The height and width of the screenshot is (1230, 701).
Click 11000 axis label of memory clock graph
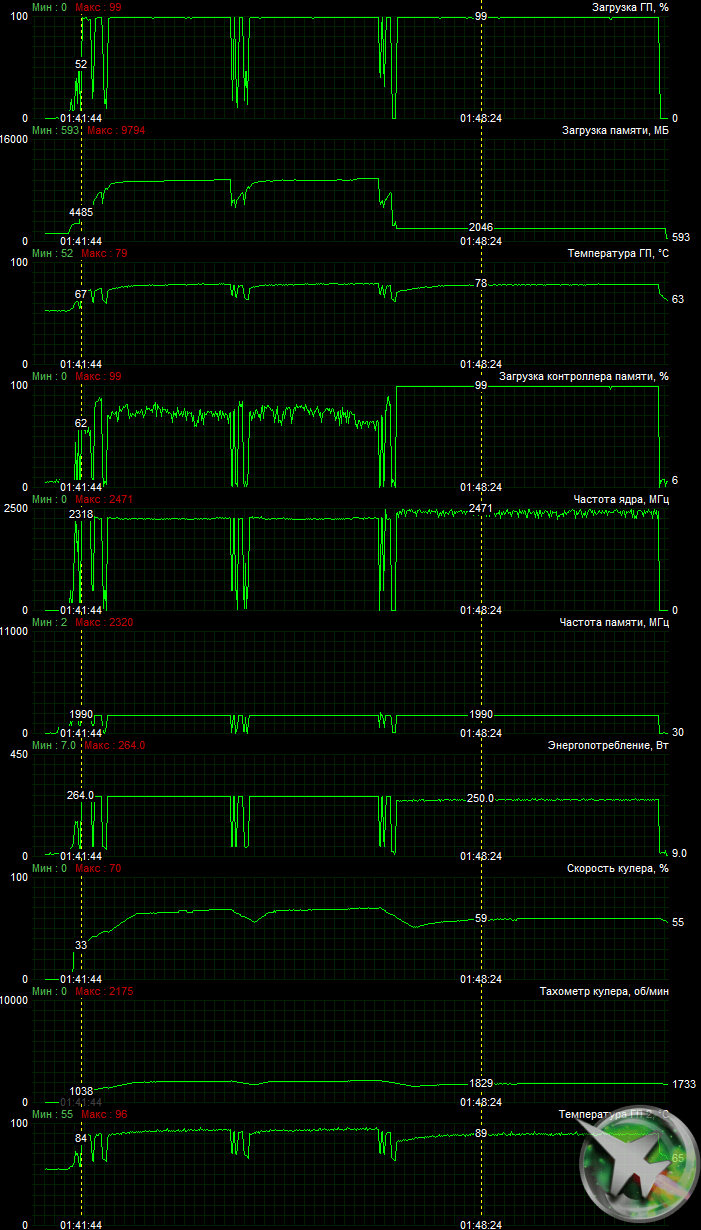[x=14, y=631]
